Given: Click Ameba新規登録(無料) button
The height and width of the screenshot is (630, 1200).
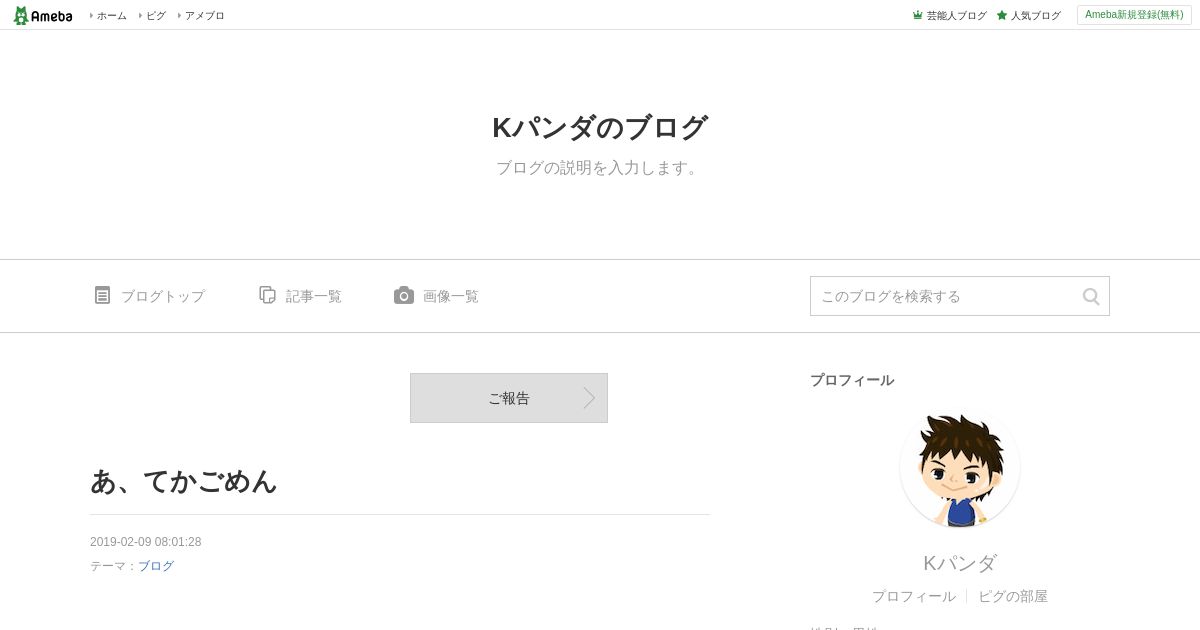Looking at the screenshot, I should tap(1134, 15).
